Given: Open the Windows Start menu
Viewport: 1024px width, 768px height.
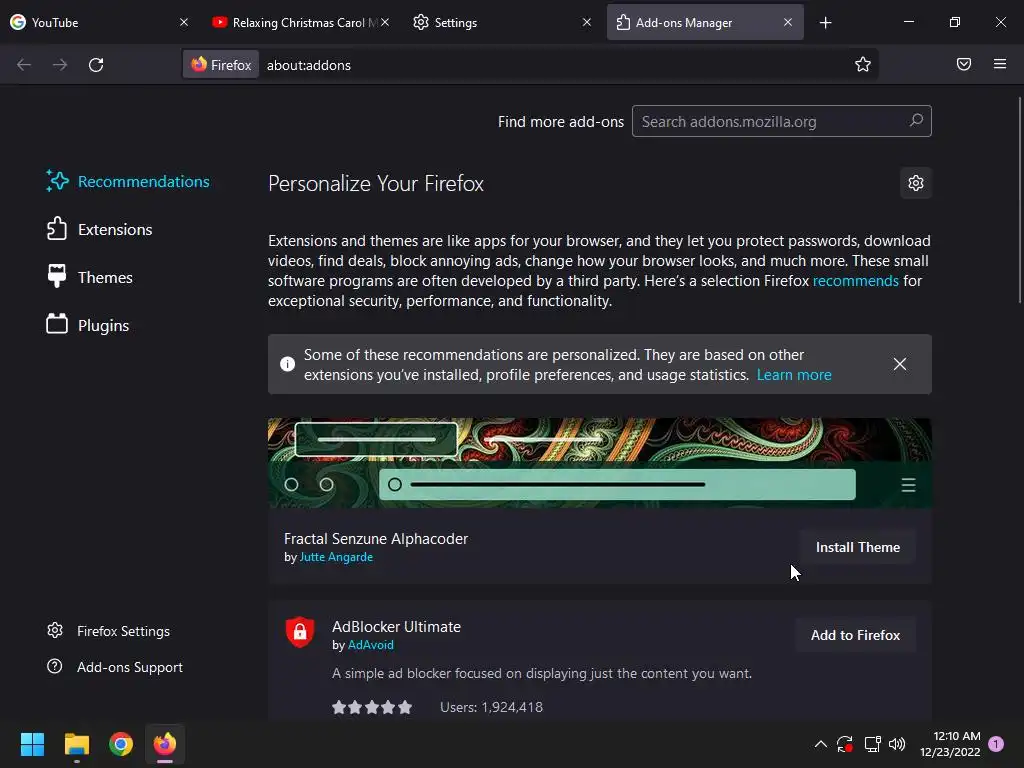Looking at the screenshot, I should click(x=32, y=744).
